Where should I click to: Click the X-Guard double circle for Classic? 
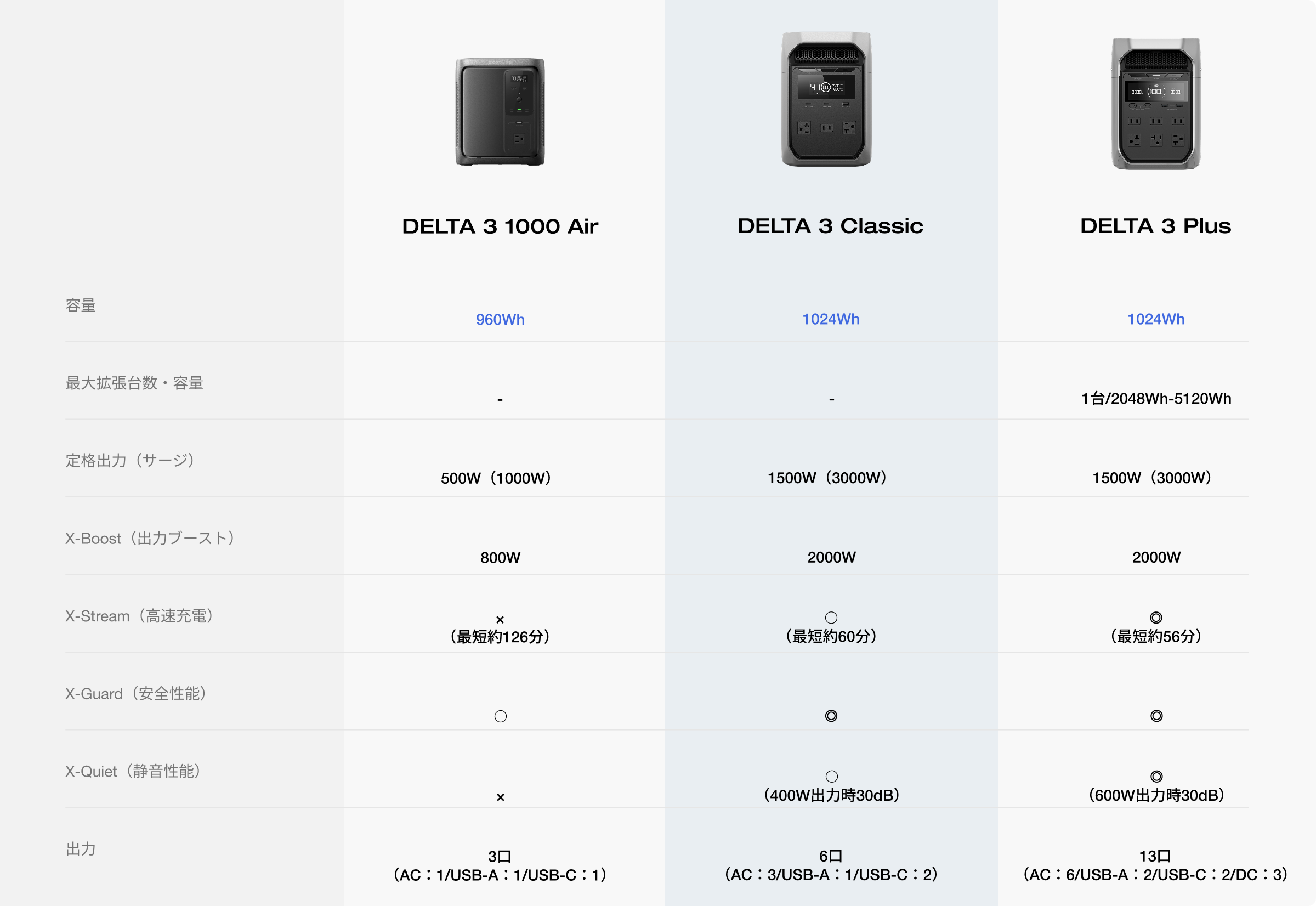[831, 716]
